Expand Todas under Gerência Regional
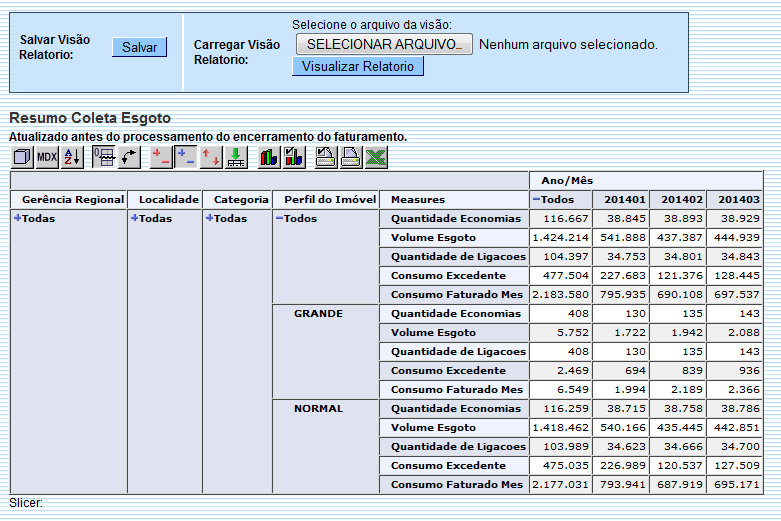The height and width of the screenshot is (521, 781). click(18, 218)
